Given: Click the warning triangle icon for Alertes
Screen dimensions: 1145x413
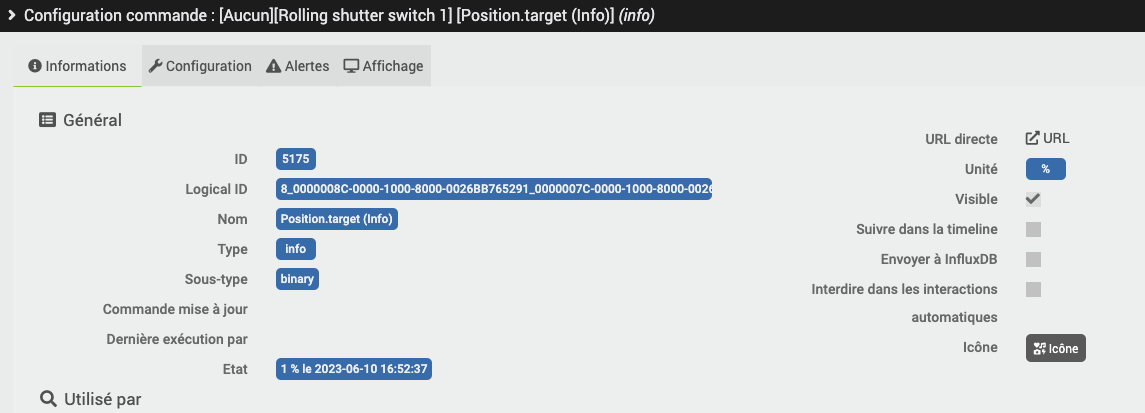Looking at the screenshot, I should tap(274, 66).
